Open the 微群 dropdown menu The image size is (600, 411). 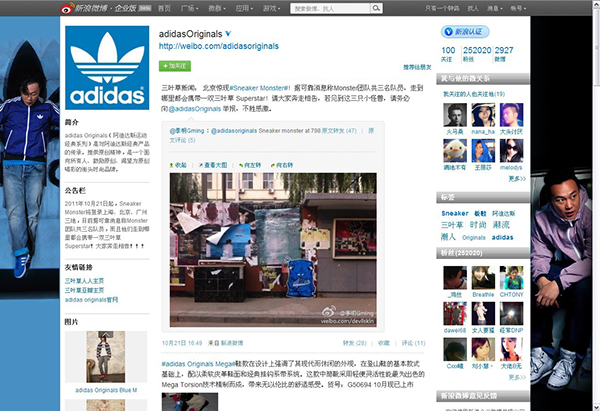[217, 8]
